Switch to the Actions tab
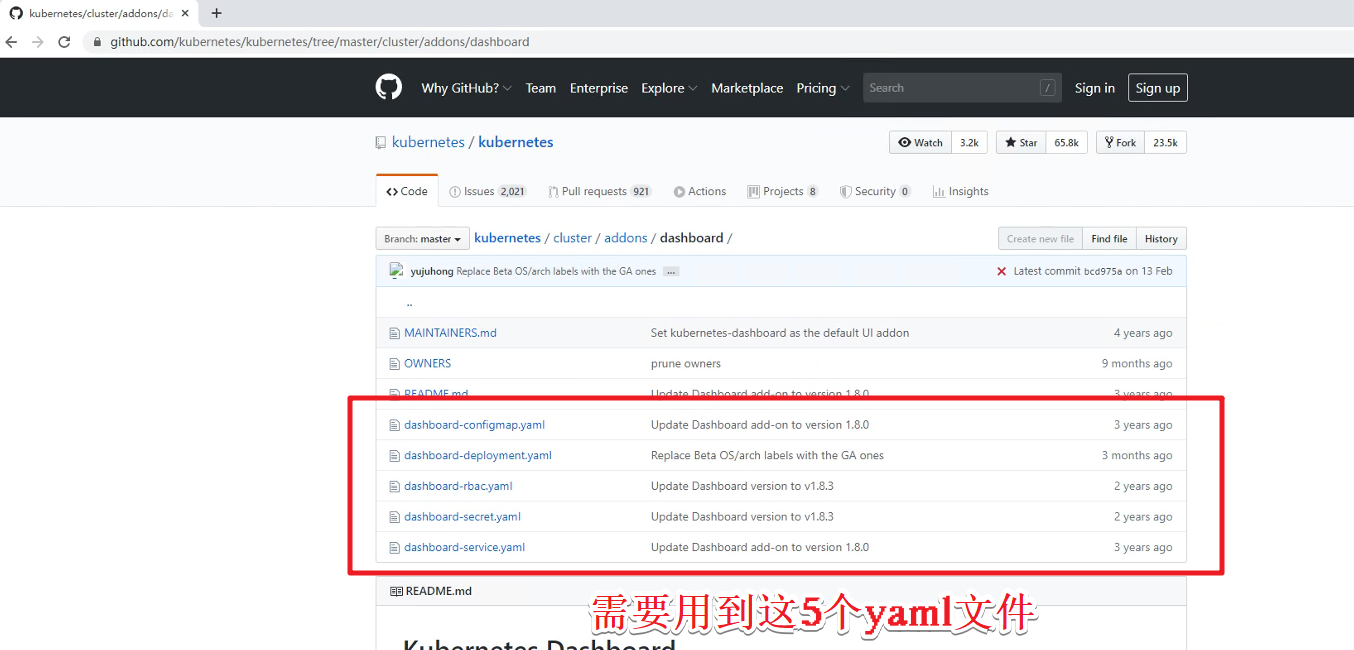The image size is (1354, 650). 700,191
